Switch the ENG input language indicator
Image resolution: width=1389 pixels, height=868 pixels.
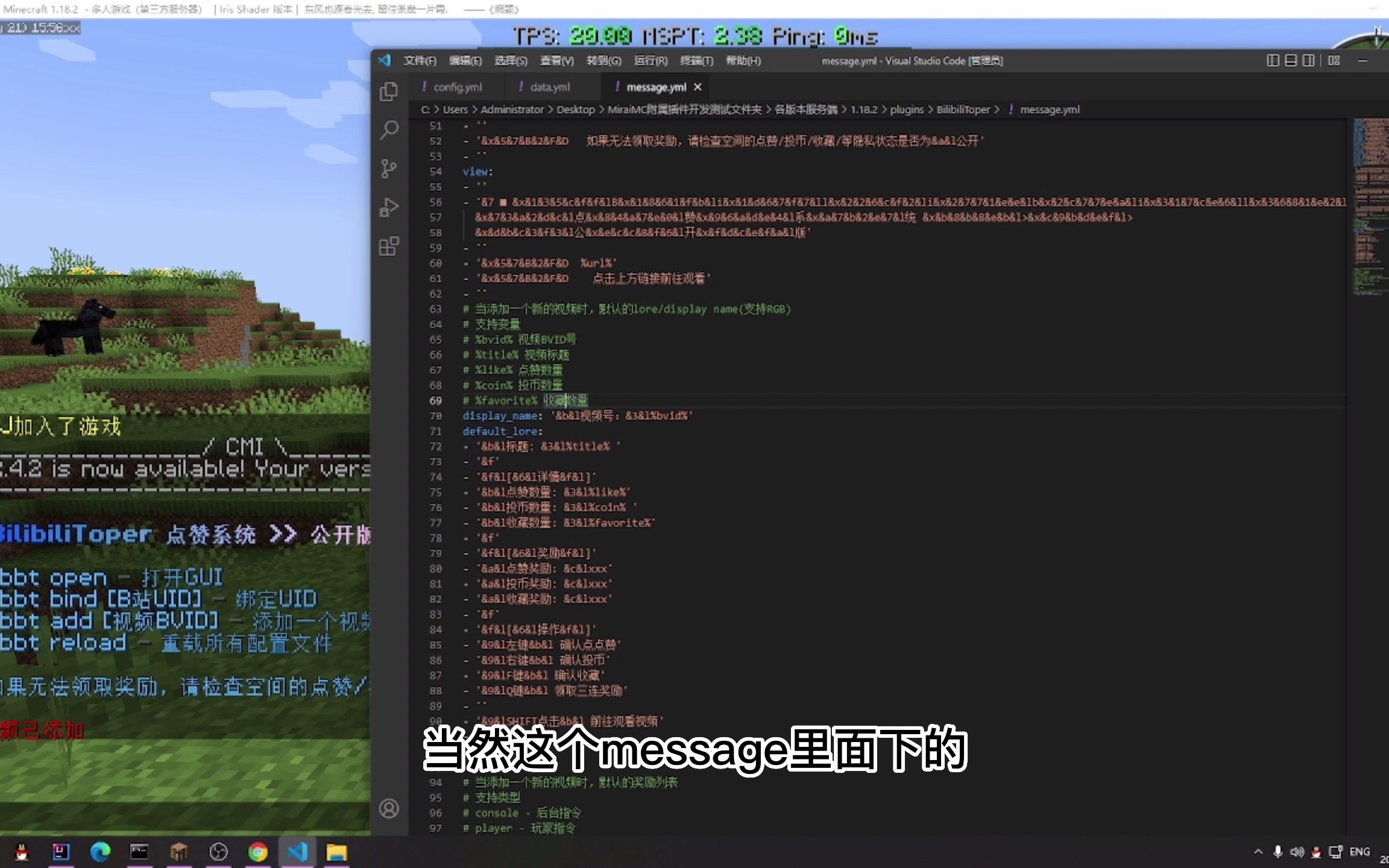point(1359,852)
